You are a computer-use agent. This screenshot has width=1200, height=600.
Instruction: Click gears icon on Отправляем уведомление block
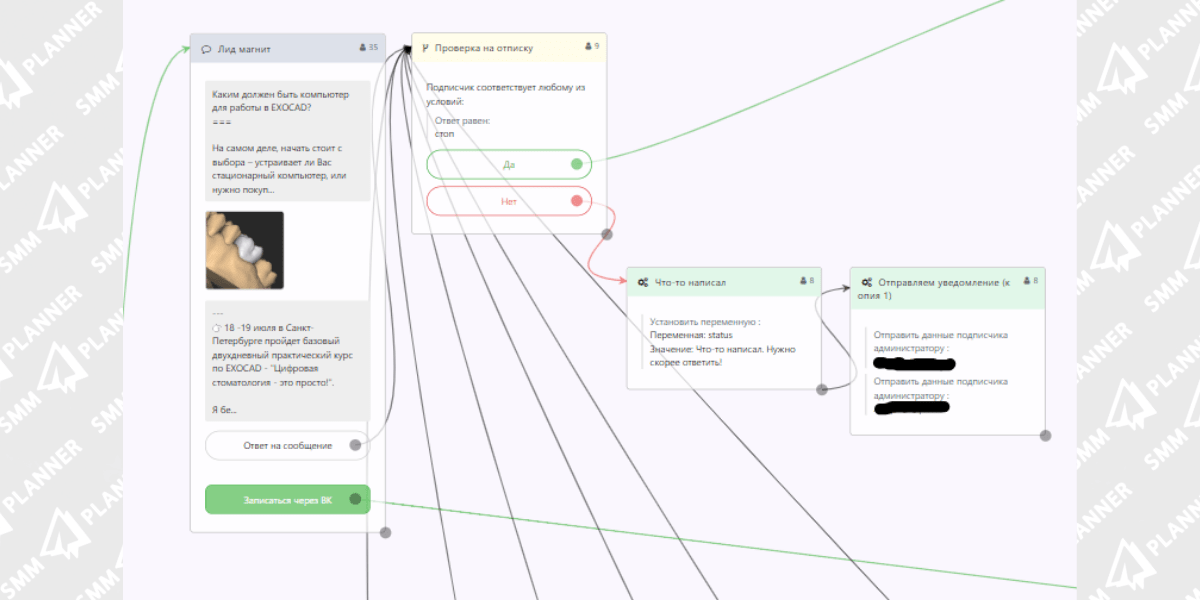pyautogui.click(x=866, y=283)
